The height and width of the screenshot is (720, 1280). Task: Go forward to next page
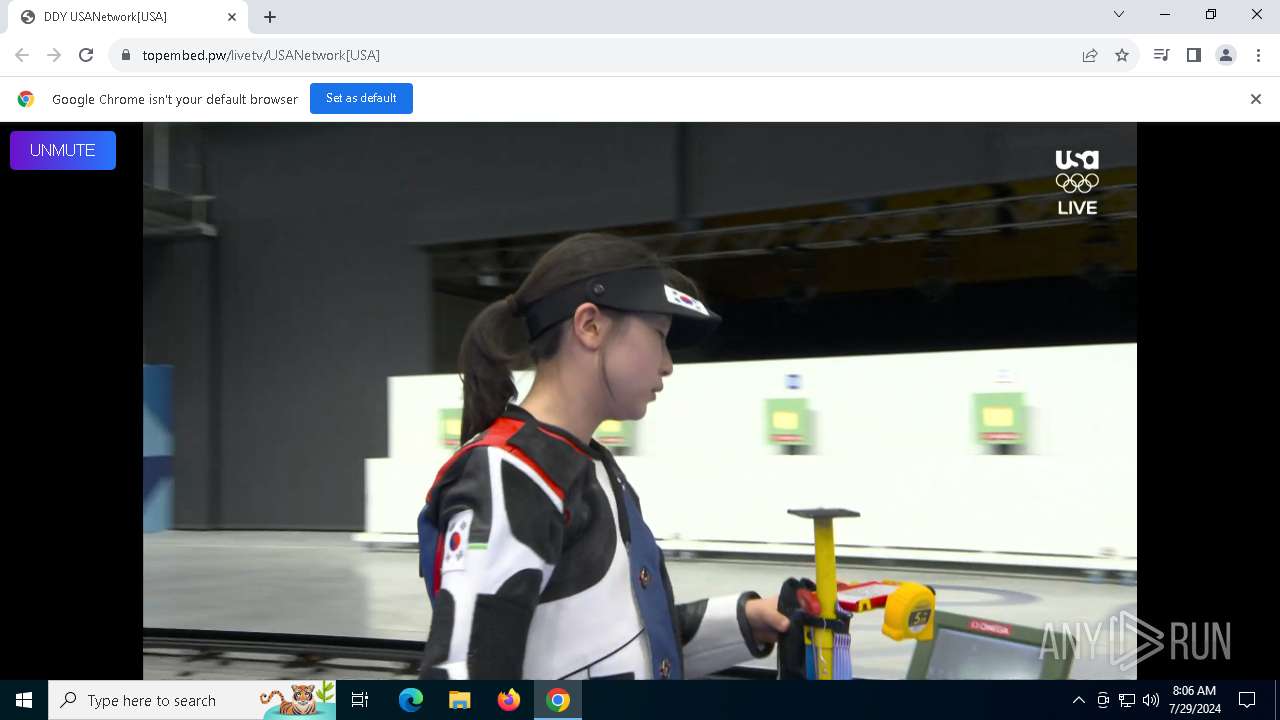coord(54,55)
